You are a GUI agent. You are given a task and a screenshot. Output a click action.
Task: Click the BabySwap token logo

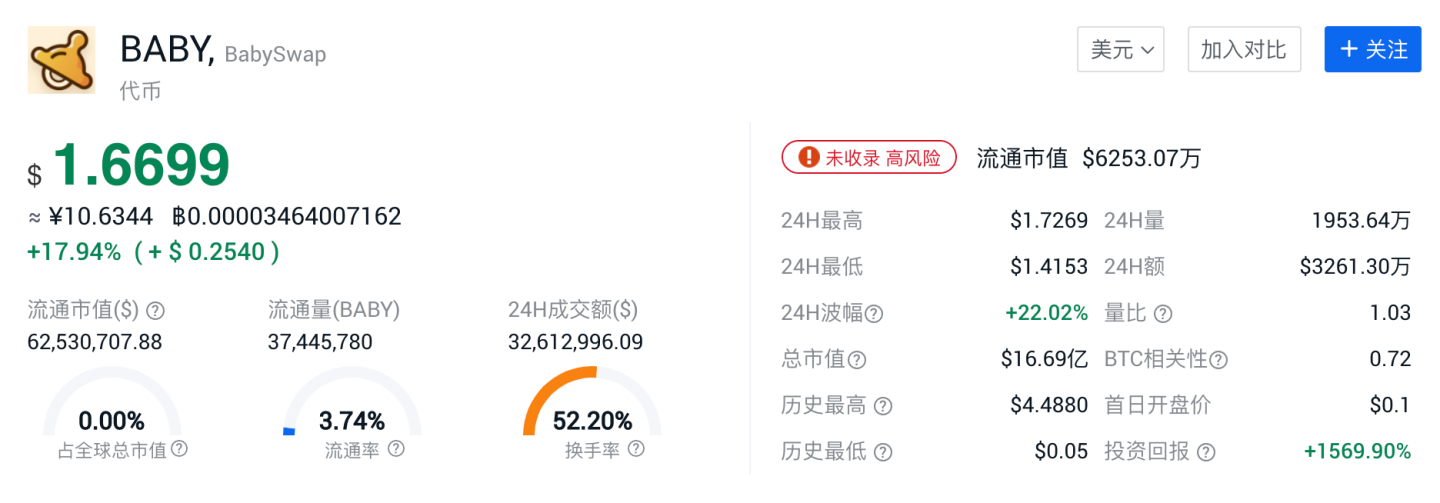click(61, 61)
